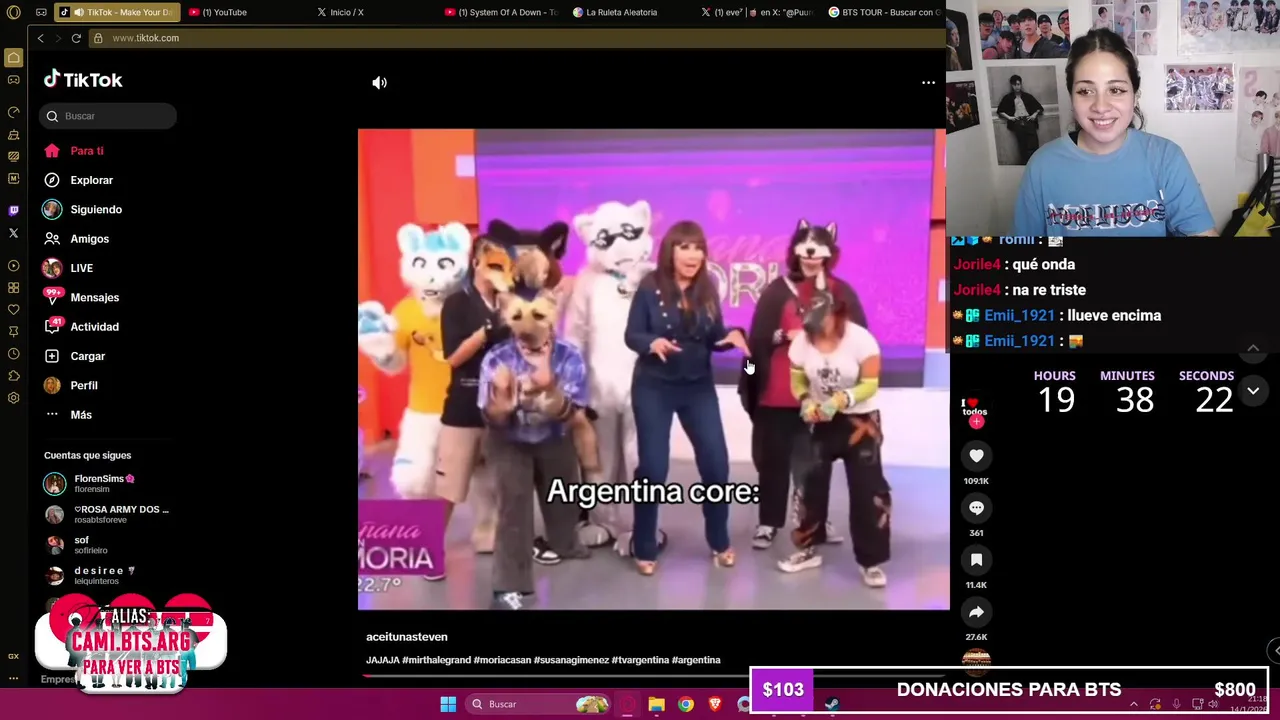Open X in Opera sidebar
This screenshot has width=1280, height=720.
coord(13,233)
